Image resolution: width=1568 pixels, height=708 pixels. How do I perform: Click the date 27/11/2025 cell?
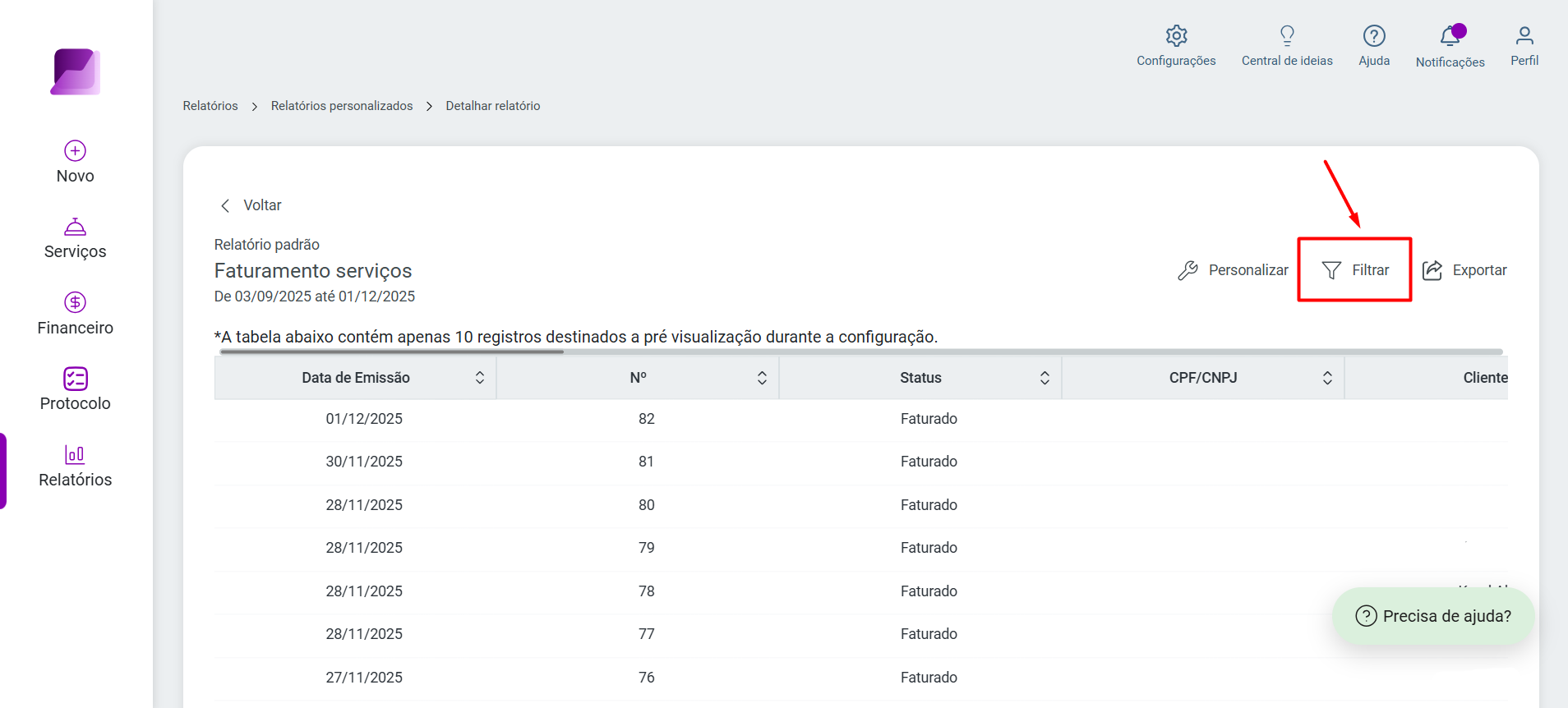tap(364, 678)
